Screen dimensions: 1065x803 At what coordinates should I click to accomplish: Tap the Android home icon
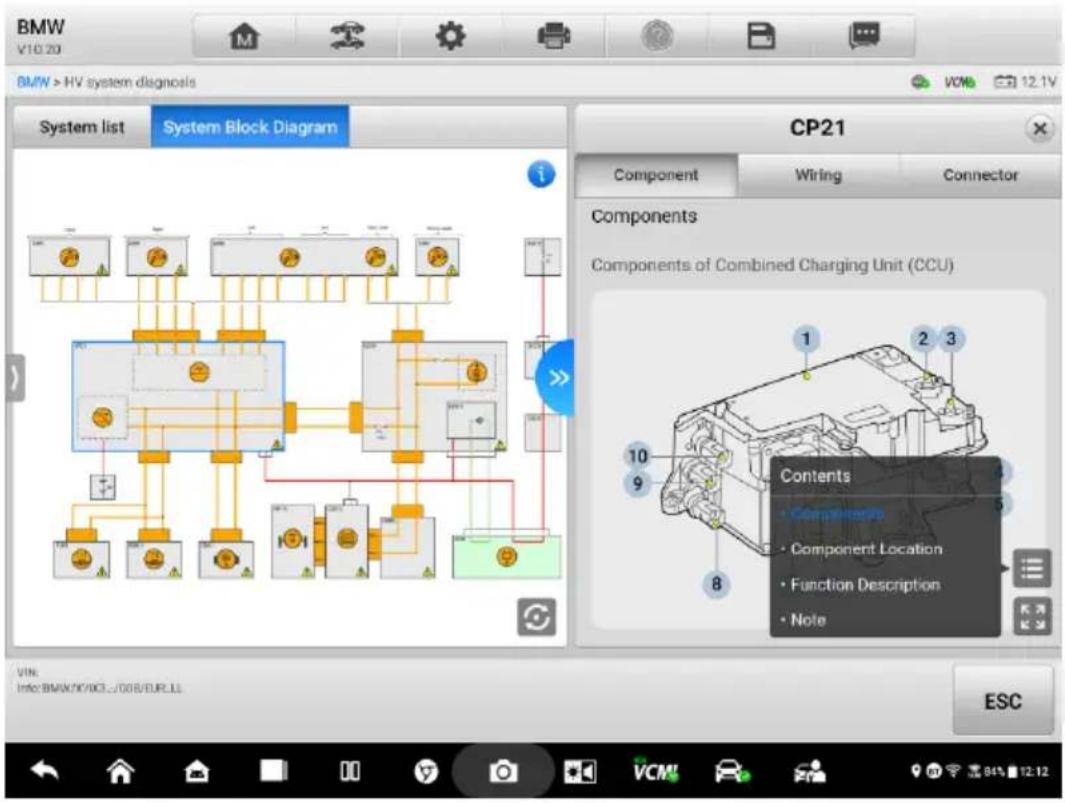[120, 770]
